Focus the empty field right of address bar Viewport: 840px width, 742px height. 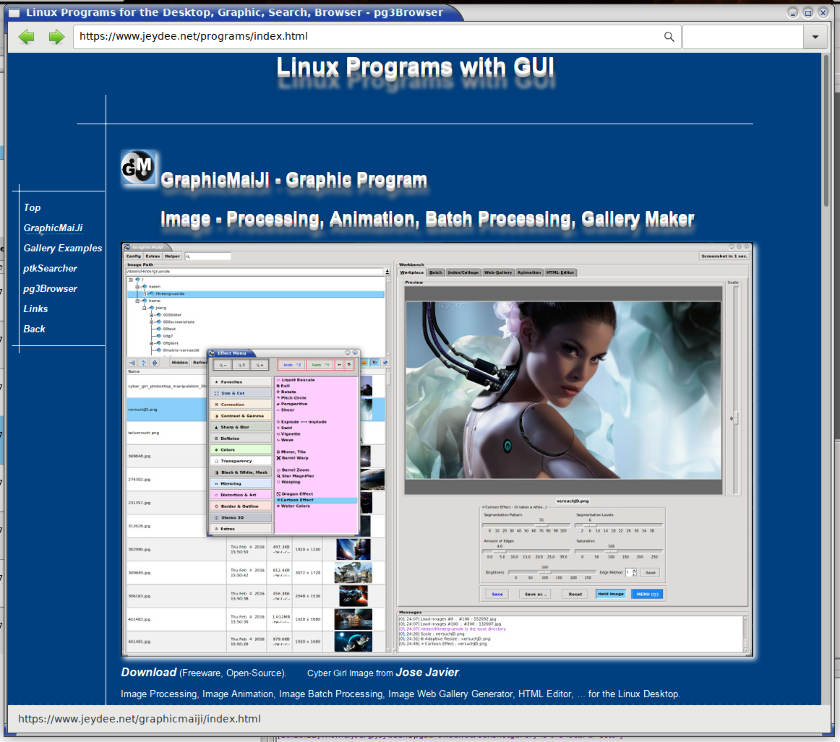pos(743,36)
